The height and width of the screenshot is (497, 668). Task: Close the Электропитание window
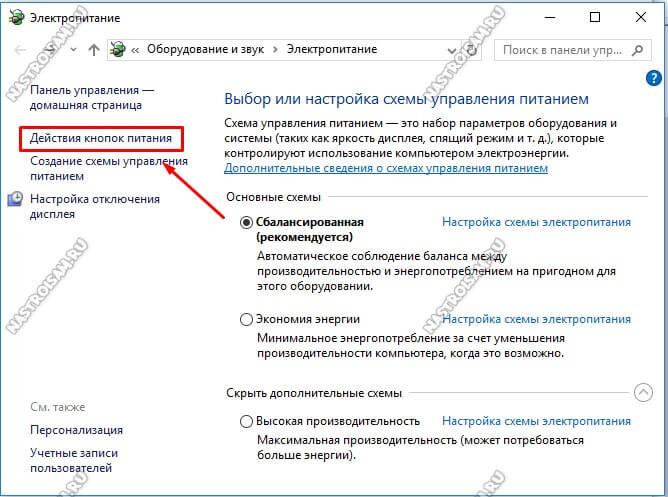tap(641, 17)
